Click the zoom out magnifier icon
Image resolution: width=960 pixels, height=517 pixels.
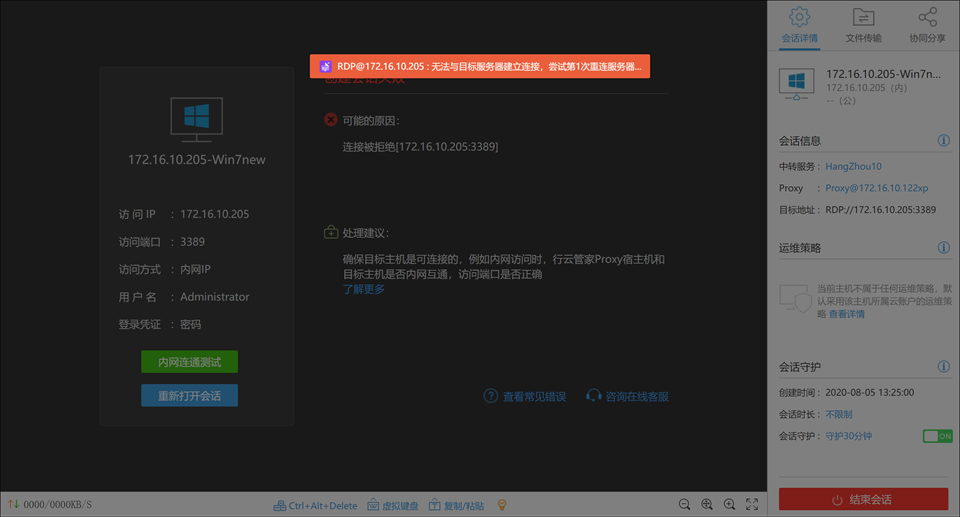pyautogui.click(x=684, y=505)
